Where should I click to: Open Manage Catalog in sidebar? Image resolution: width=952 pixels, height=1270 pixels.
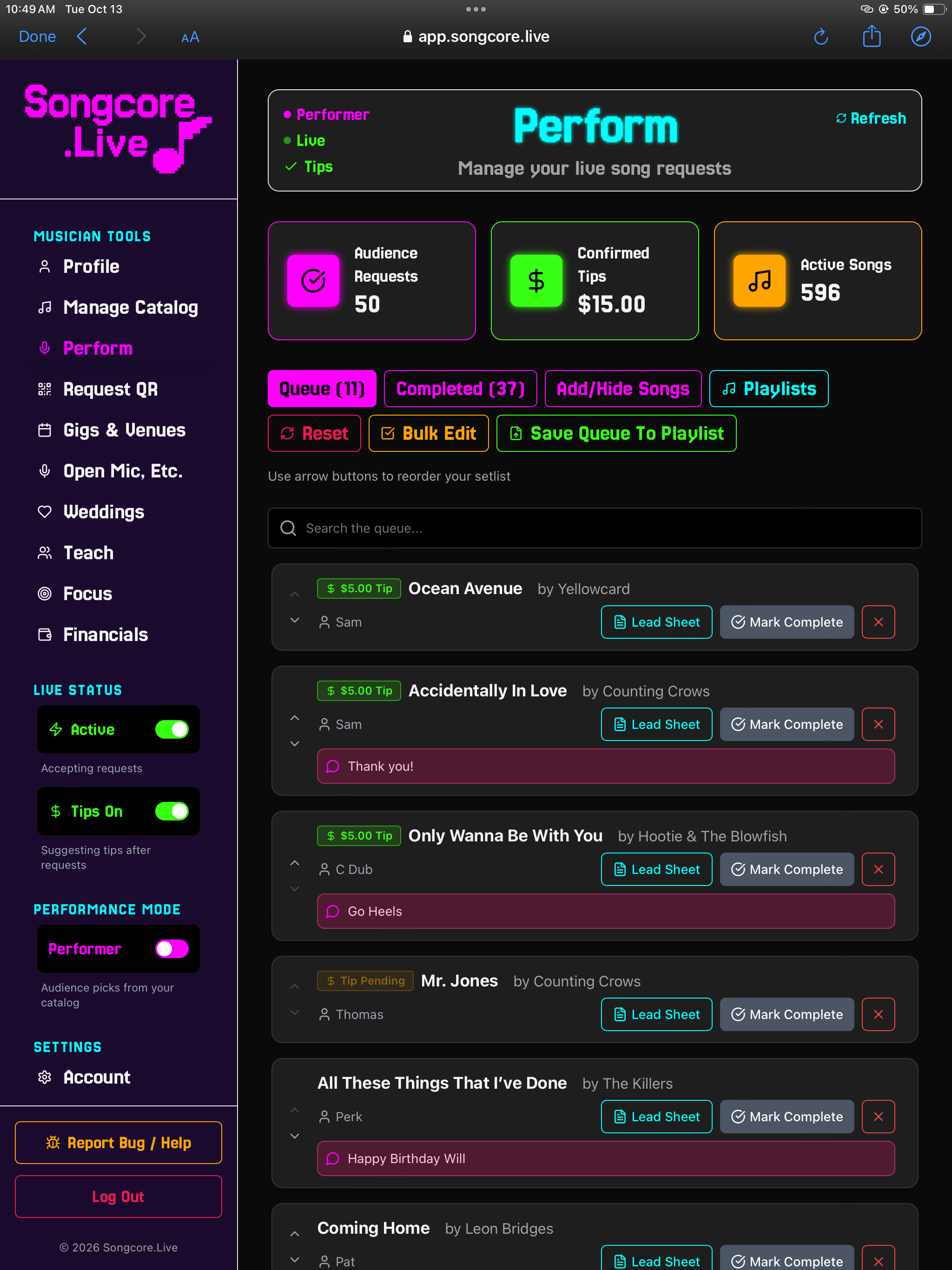pyautogui.click(x=118, y=307)
